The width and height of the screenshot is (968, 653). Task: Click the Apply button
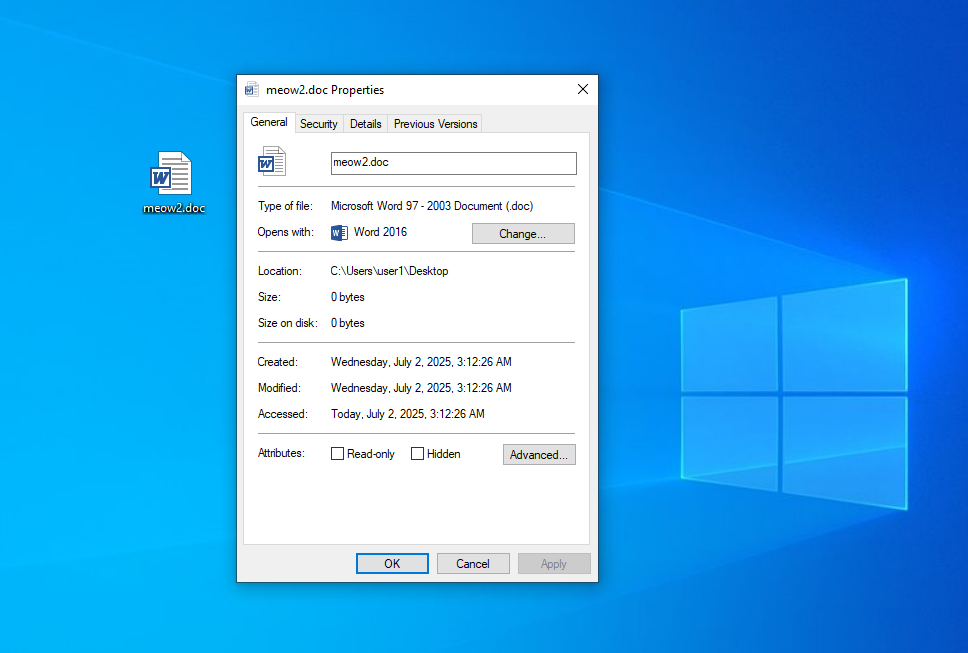point(554,564)
